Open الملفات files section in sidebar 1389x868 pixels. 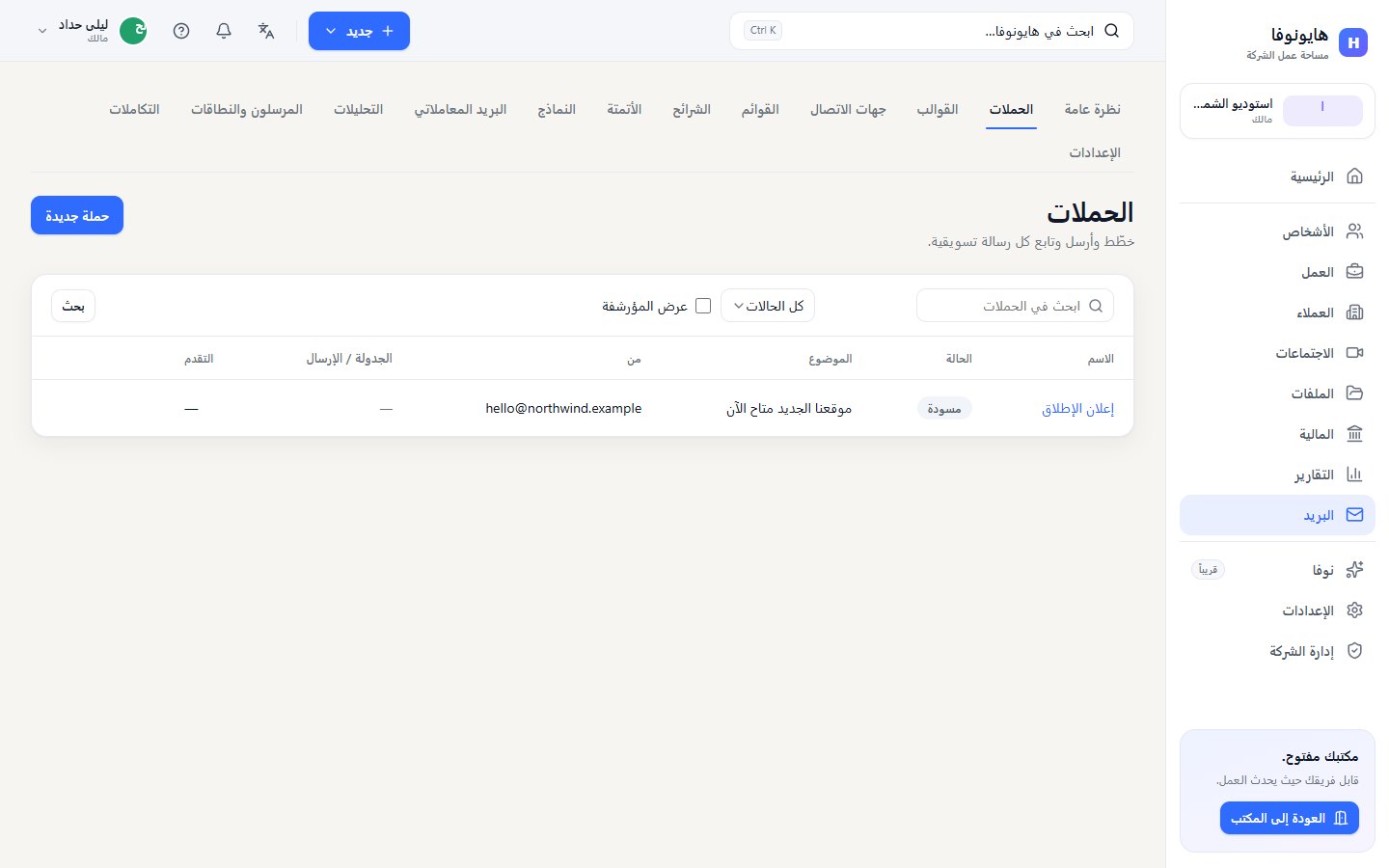[x=1277, y=393]
